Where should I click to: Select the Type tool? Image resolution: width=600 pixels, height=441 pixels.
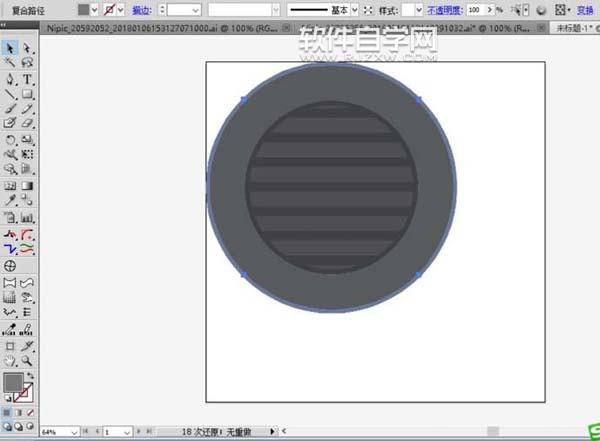click(27, 79)
